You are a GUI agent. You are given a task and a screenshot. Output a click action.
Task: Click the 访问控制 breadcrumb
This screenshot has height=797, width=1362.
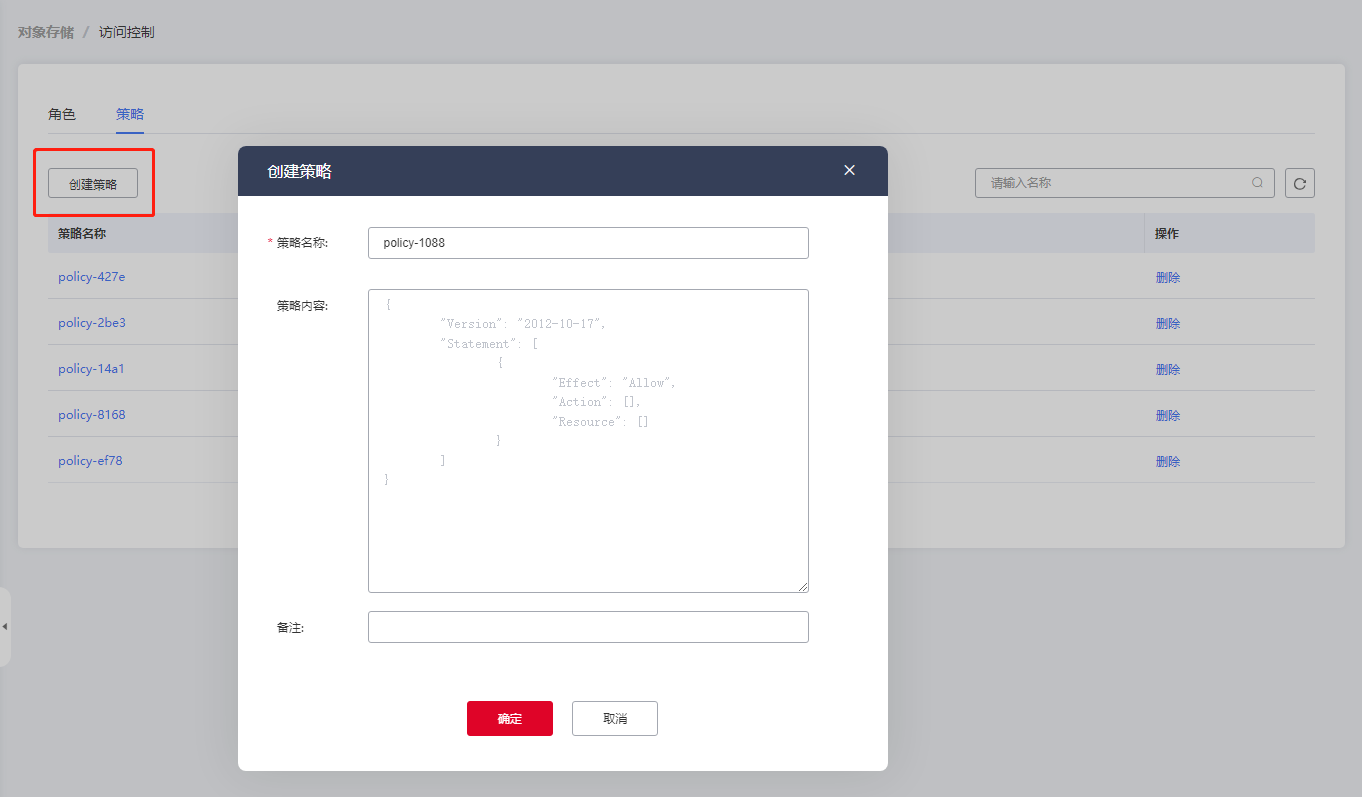pos(127,32)
